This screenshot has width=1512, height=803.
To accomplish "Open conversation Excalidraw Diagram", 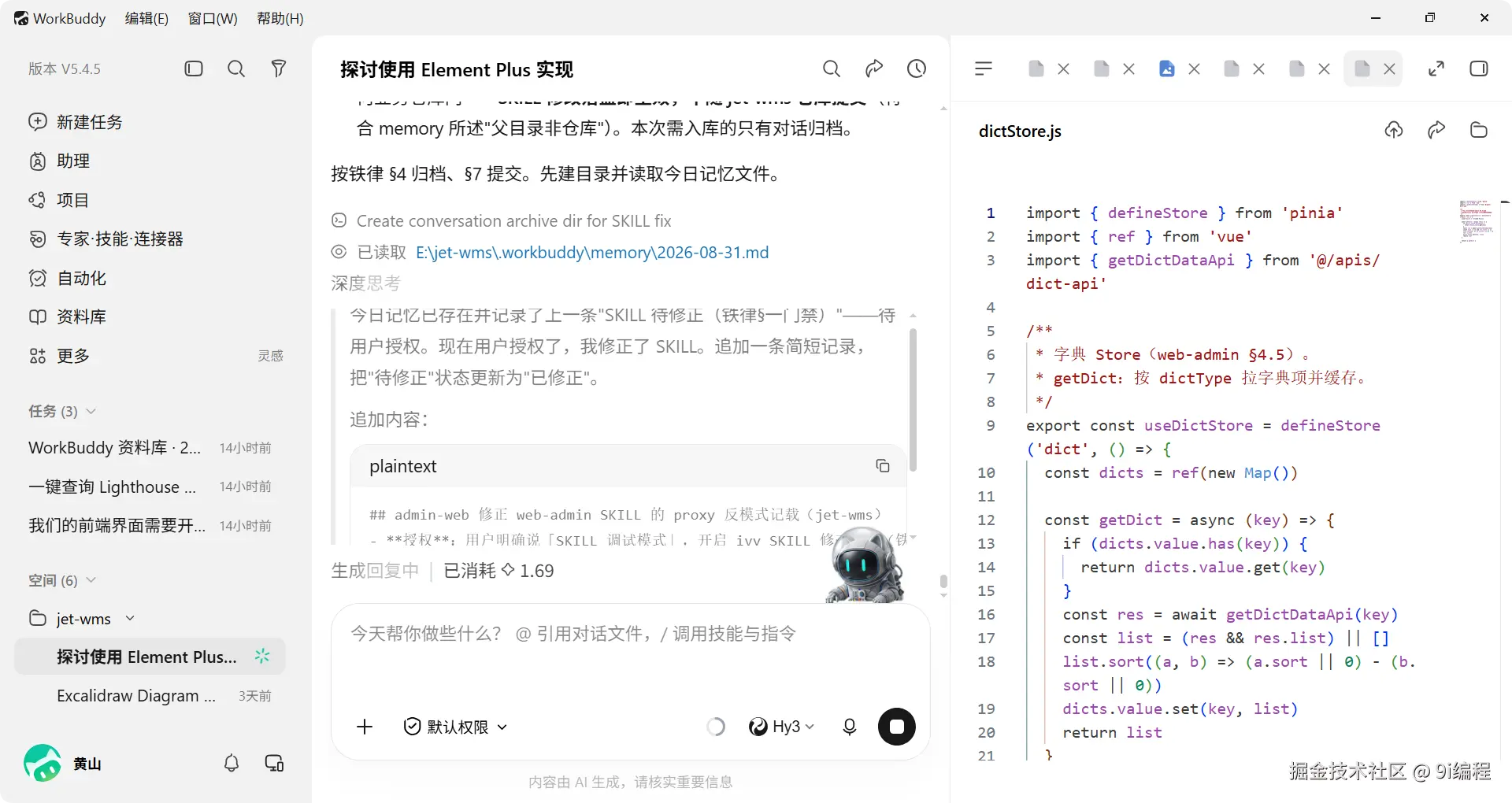I will click(x=150, y=696).
